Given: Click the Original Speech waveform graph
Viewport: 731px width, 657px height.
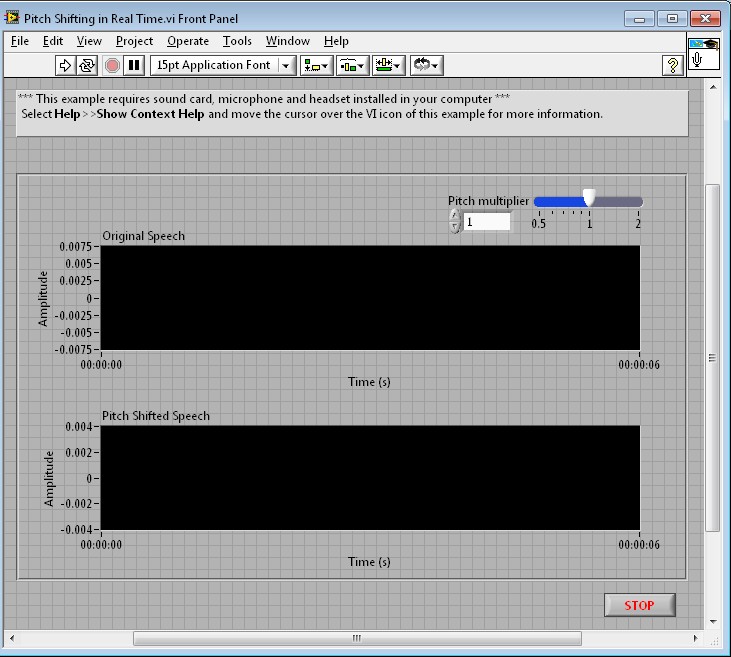Looking at the screenshot, I should point(370,298).
